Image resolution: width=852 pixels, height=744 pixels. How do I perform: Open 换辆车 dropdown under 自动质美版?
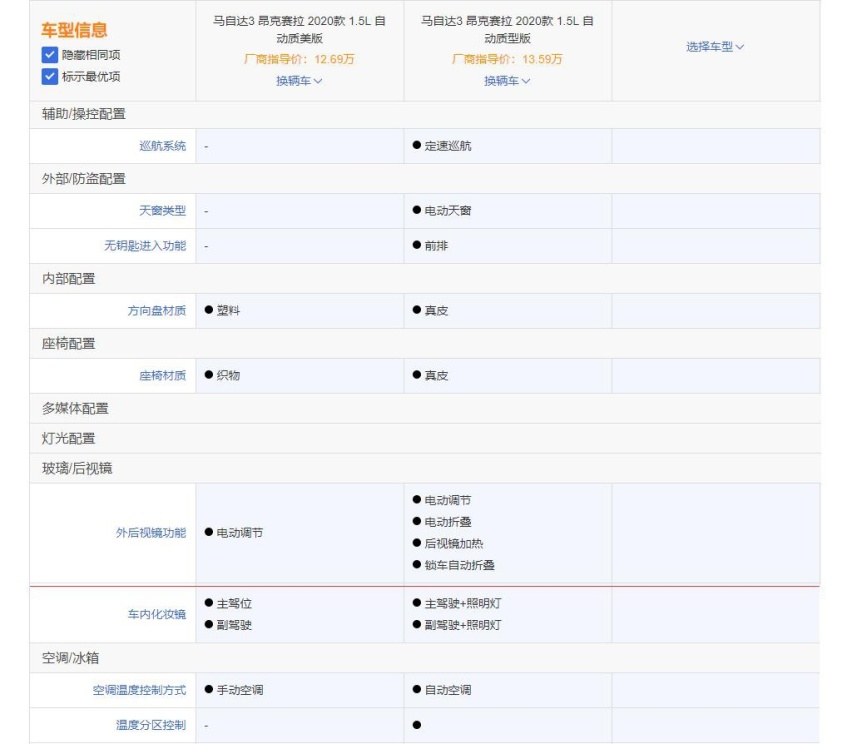coord(299,81)
